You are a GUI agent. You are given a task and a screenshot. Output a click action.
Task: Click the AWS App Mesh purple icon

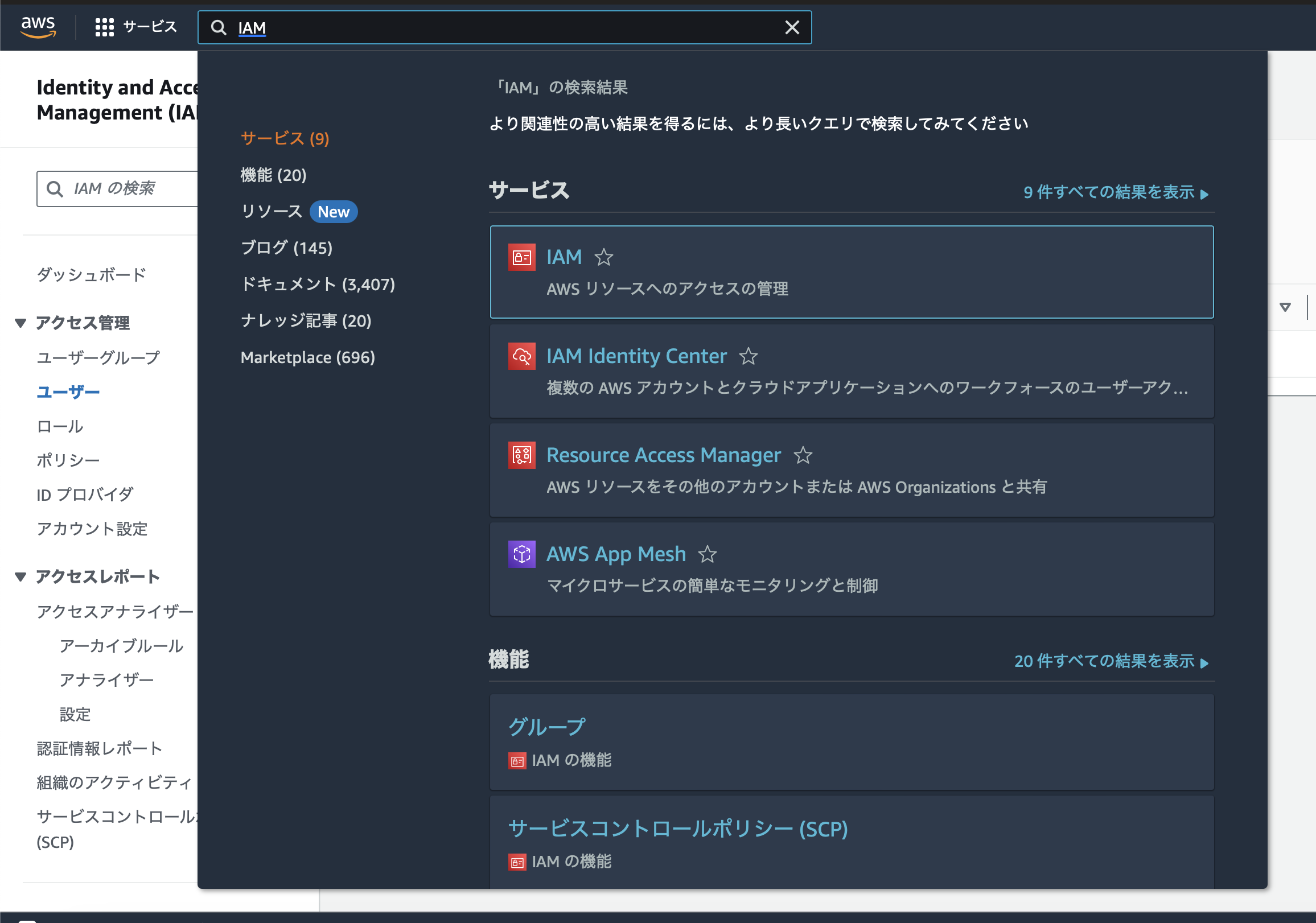click(521, 554)
